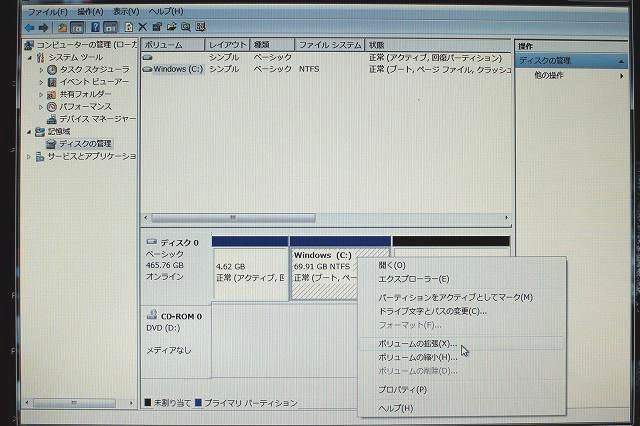Screen dimensions: 640x426
Task: Choose ボリュームの拡張(X)... from context menu
Action: [417, 343]
